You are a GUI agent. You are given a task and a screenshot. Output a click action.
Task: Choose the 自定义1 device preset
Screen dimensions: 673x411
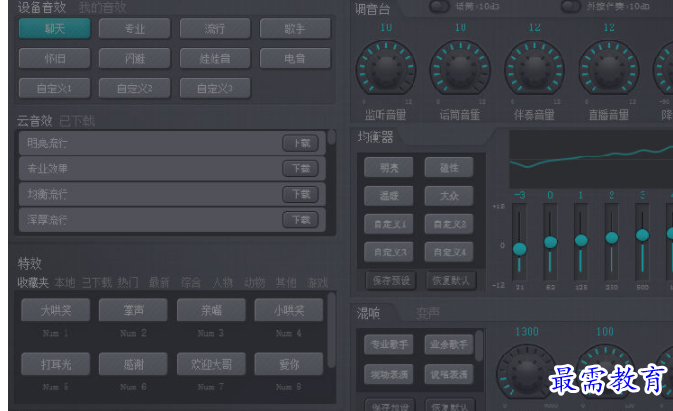click(x=55, y=88)
